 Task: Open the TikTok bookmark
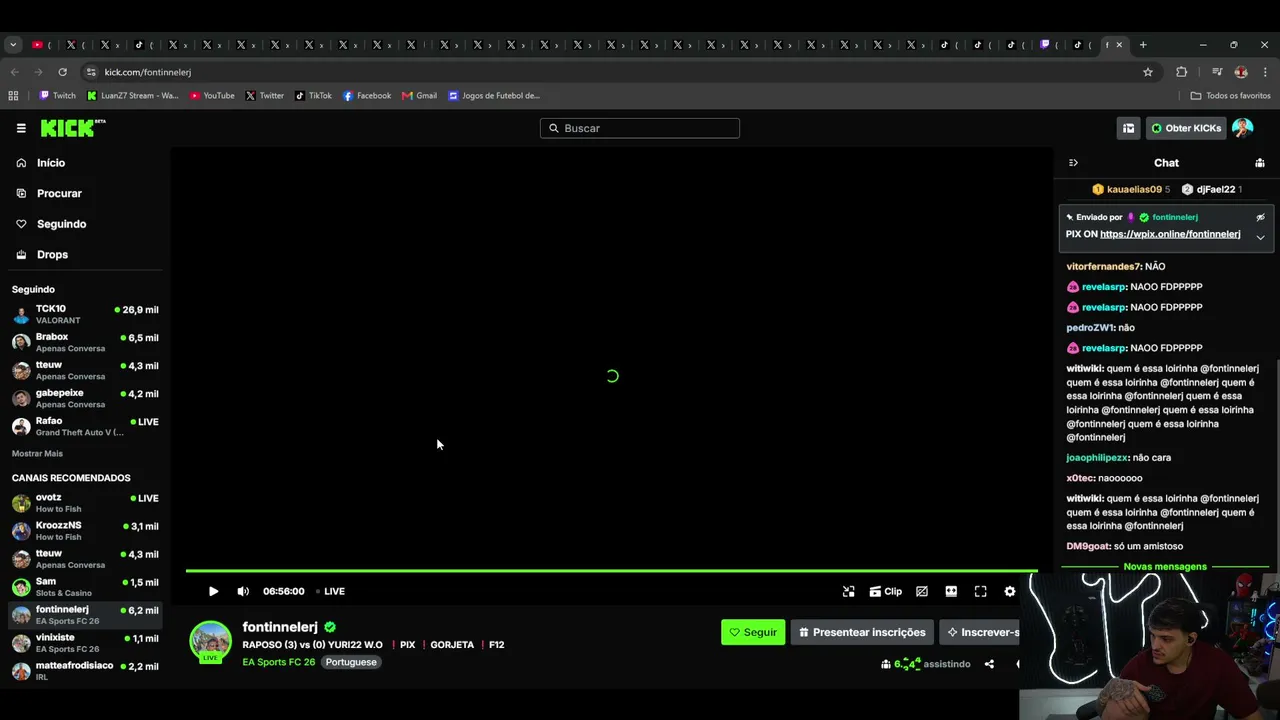point(313,96)
